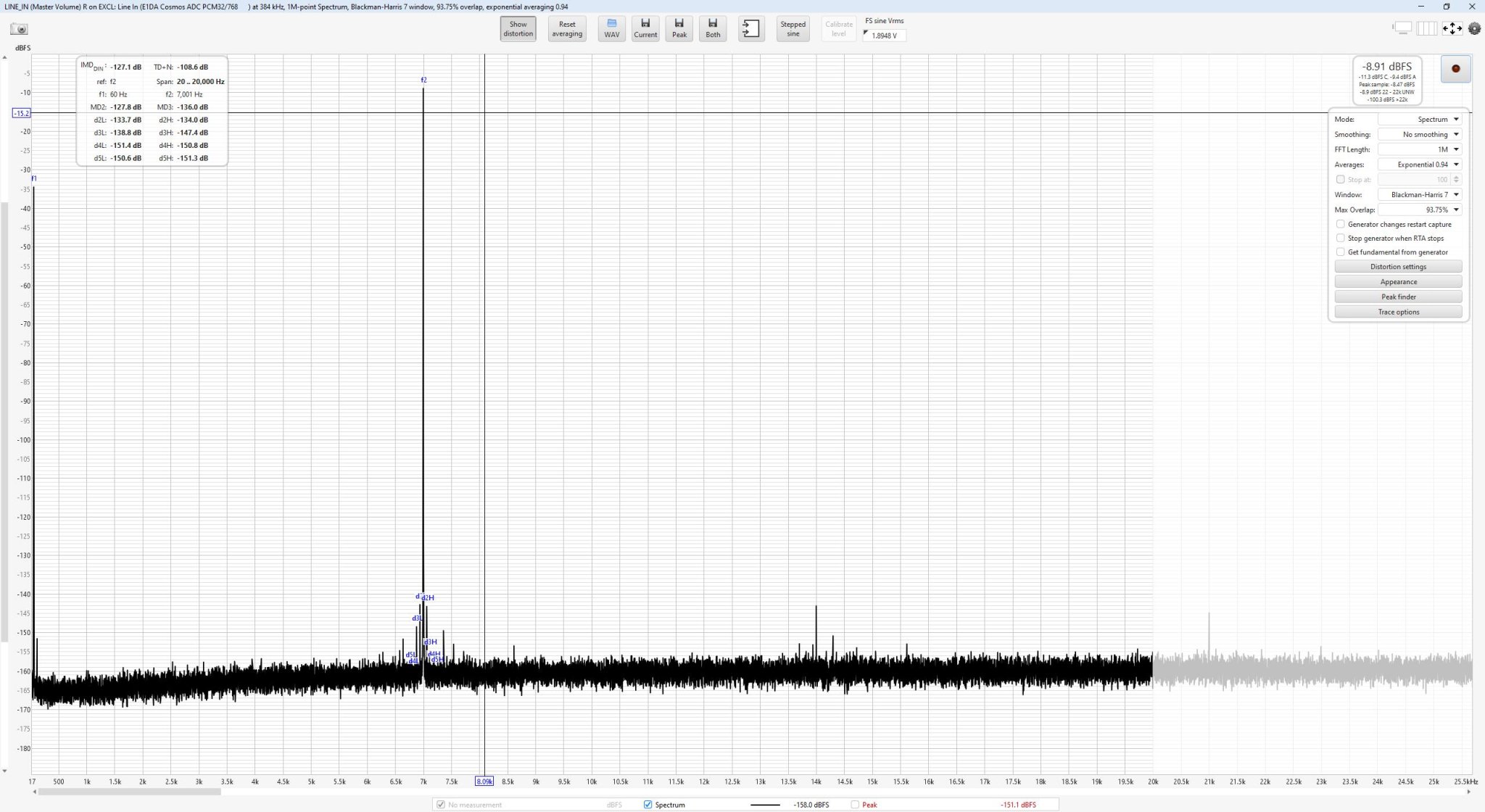The width and height of the screenshot is (1485, 812).
Task: Enable Get fundamental from generator
Action: tap(1340, 252)
